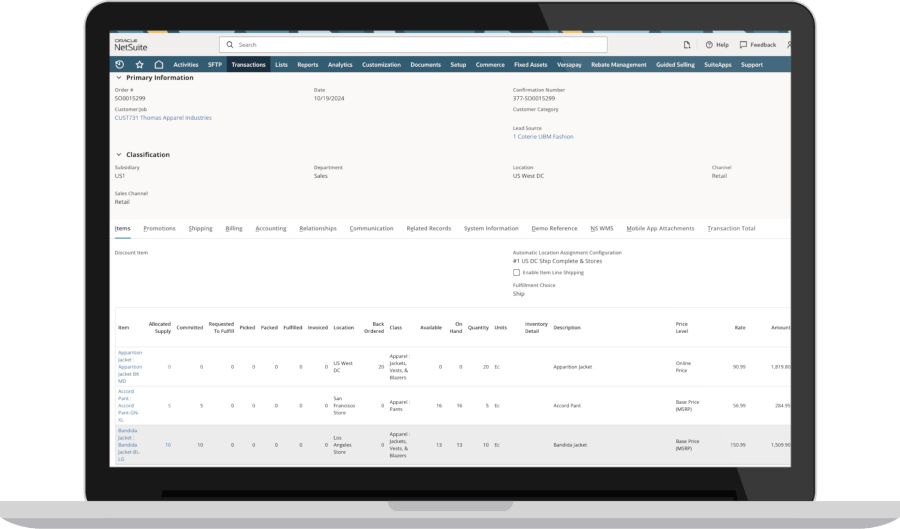Viewport: 900px width, 529px height.
Task: Focus the global Search field
Action: click(x=413, y=45)
